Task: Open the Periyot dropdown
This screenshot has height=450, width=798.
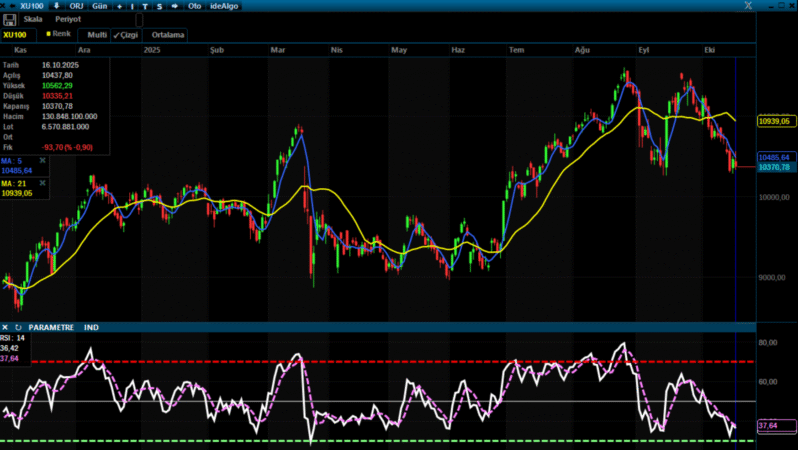Action: coord(68,19)
